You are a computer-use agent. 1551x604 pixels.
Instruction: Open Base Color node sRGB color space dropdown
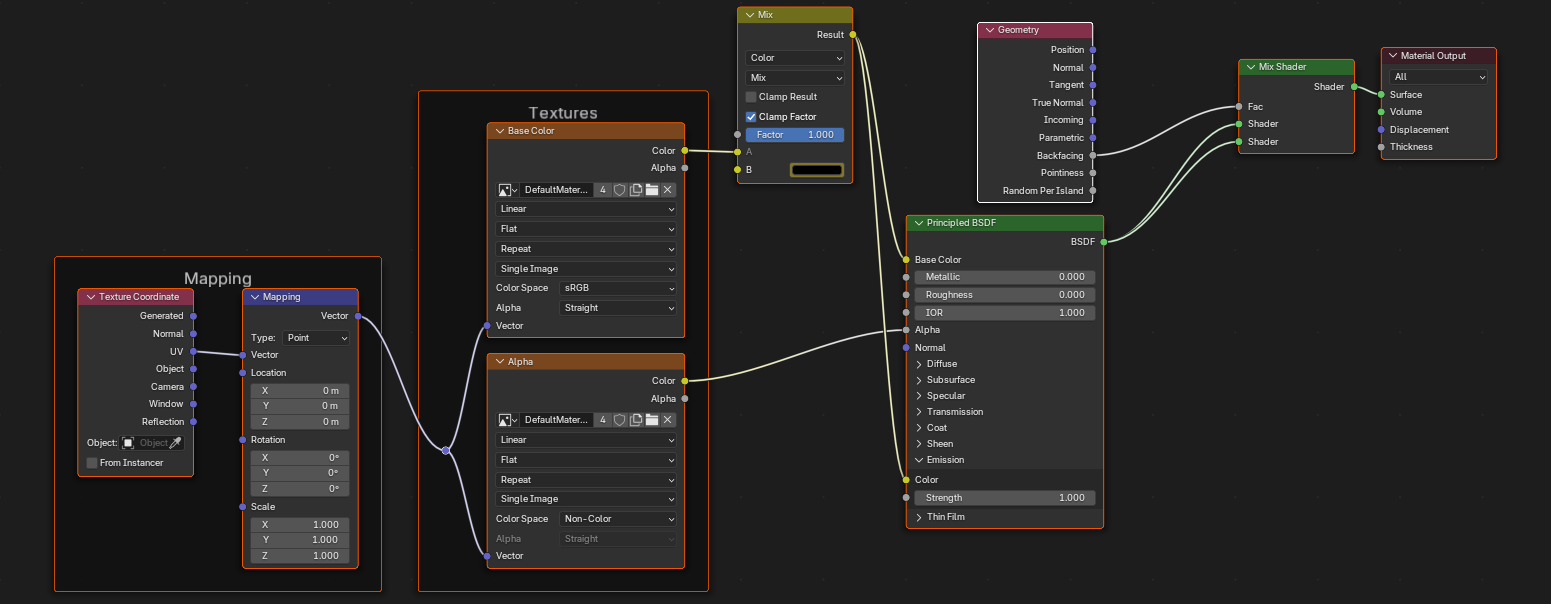[618, 288]
